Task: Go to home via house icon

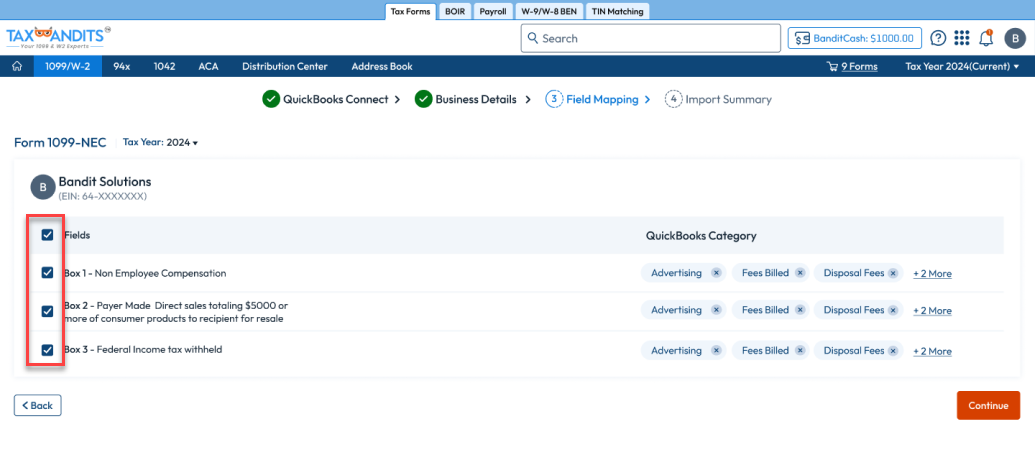Action: (17, 66)
